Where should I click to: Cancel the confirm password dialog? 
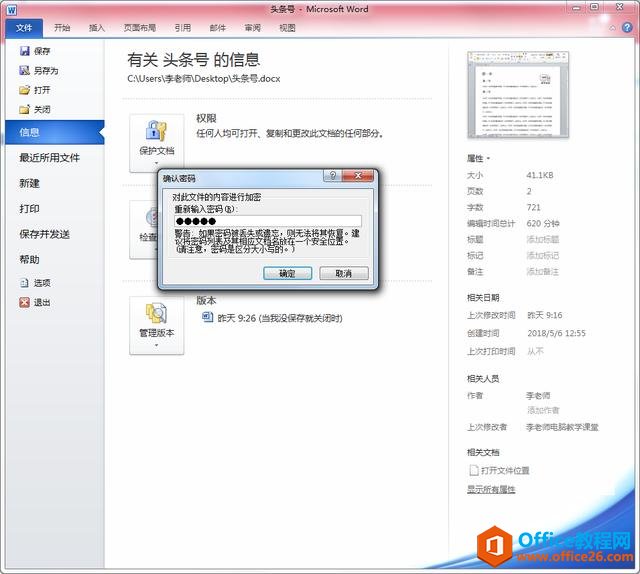(344, 273)
